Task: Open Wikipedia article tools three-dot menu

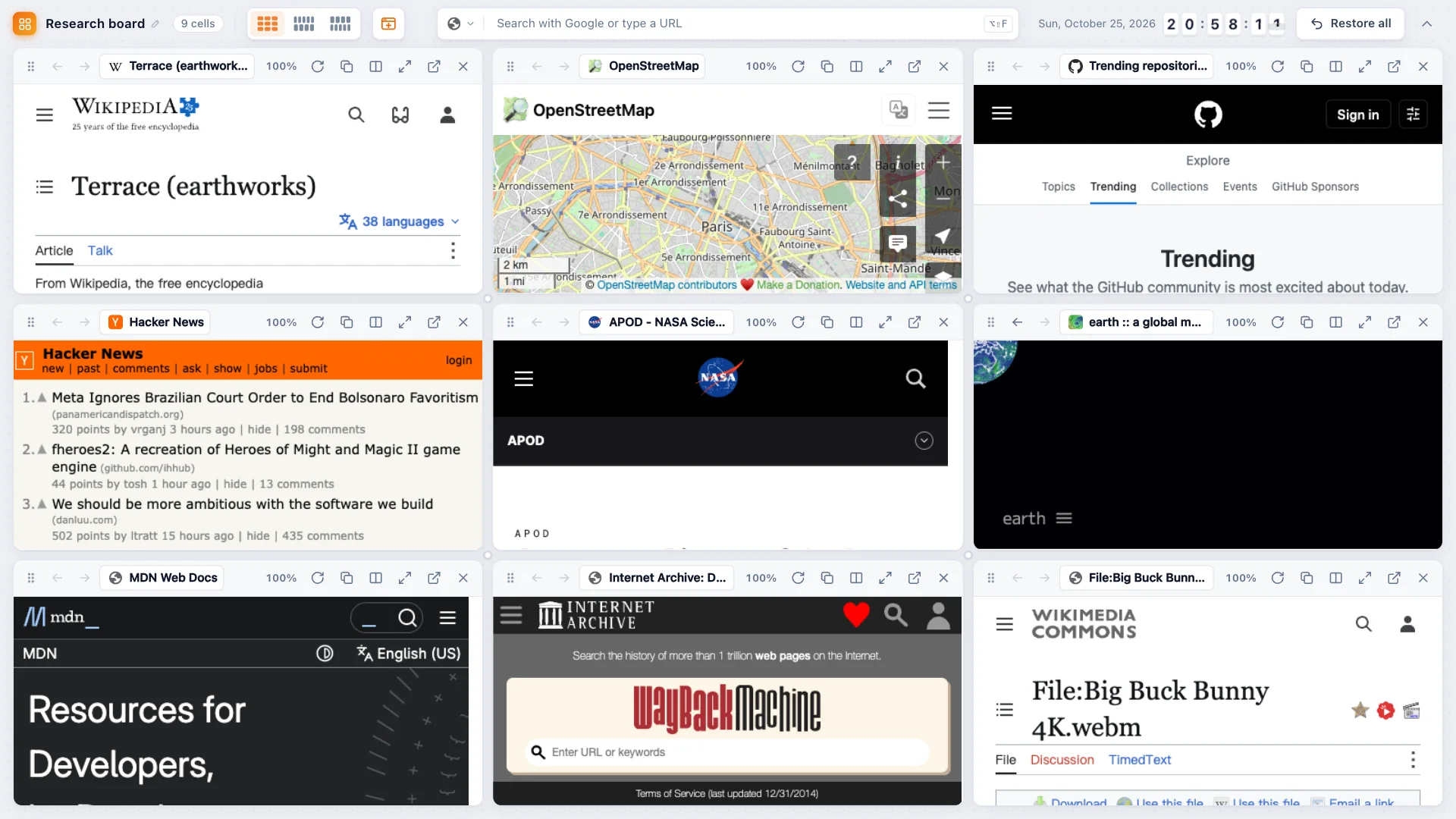Action: (453, 251)
